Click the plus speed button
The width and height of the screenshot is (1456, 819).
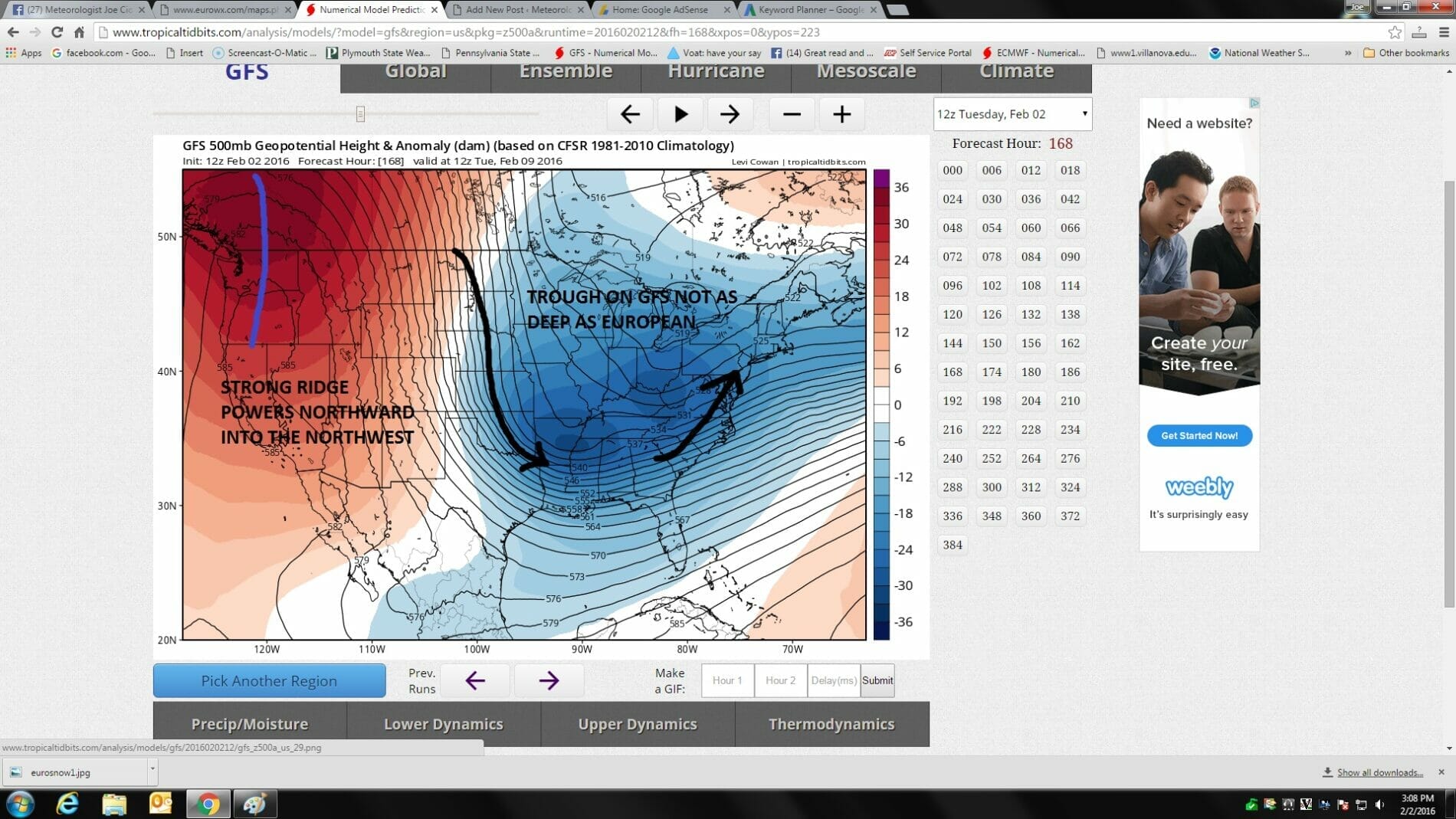841,114
